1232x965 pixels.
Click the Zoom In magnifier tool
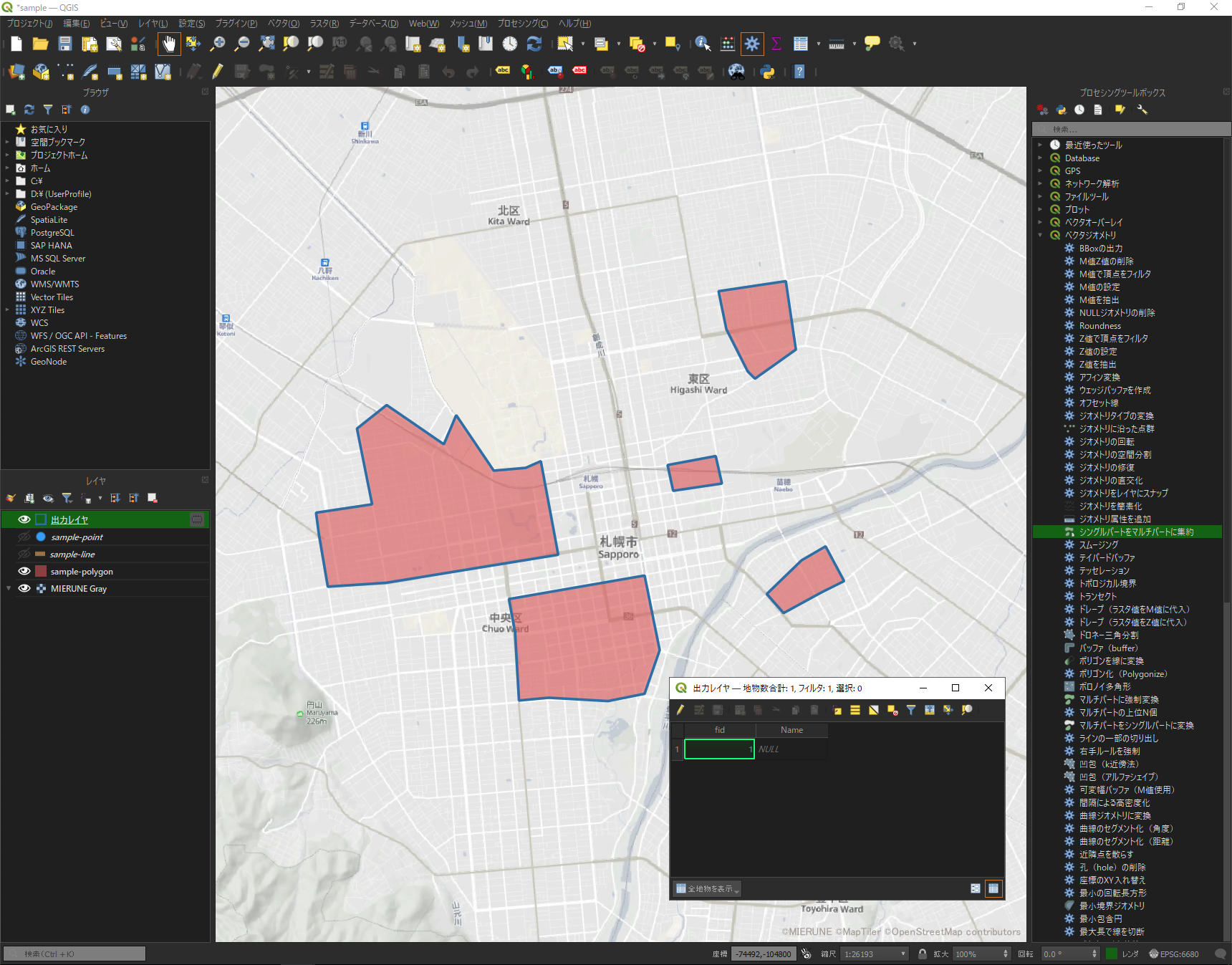point(218,44)
